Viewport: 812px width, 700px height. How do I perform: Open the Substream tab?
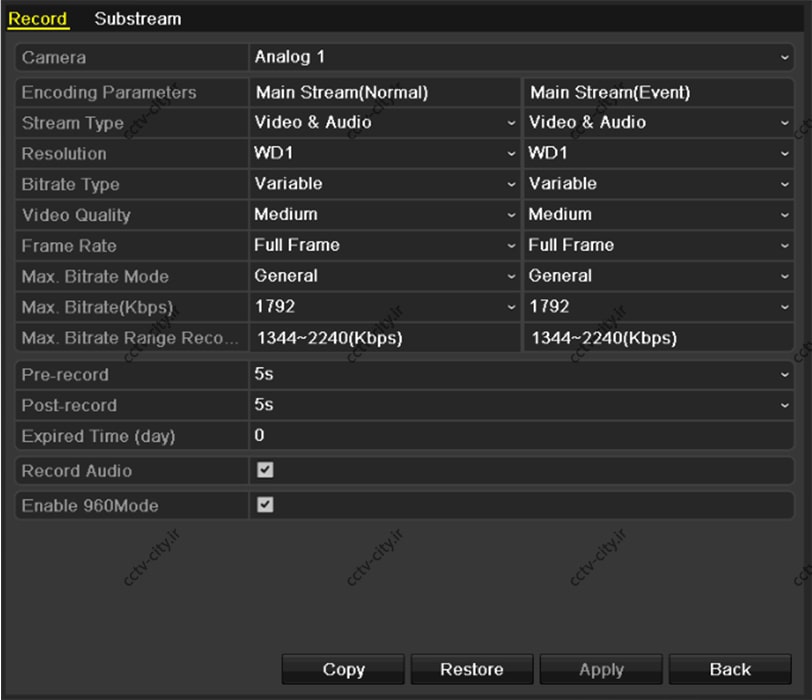click(138, 19)
